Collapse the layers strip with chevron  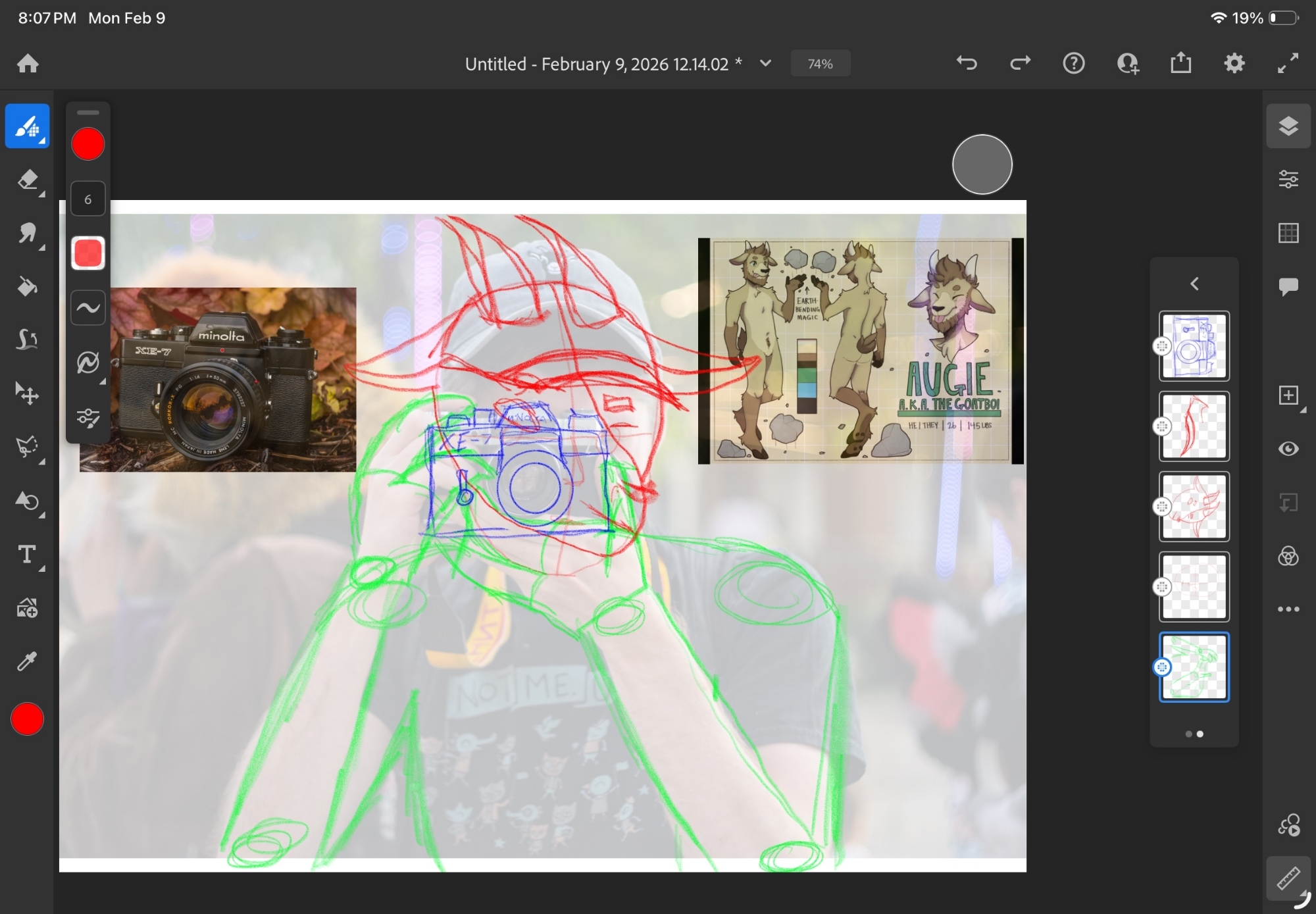(1194, 284)
